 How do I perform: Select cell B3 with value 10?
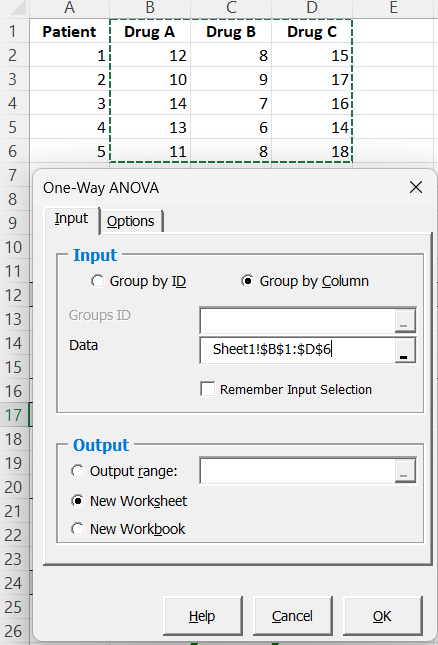[150, 79]
